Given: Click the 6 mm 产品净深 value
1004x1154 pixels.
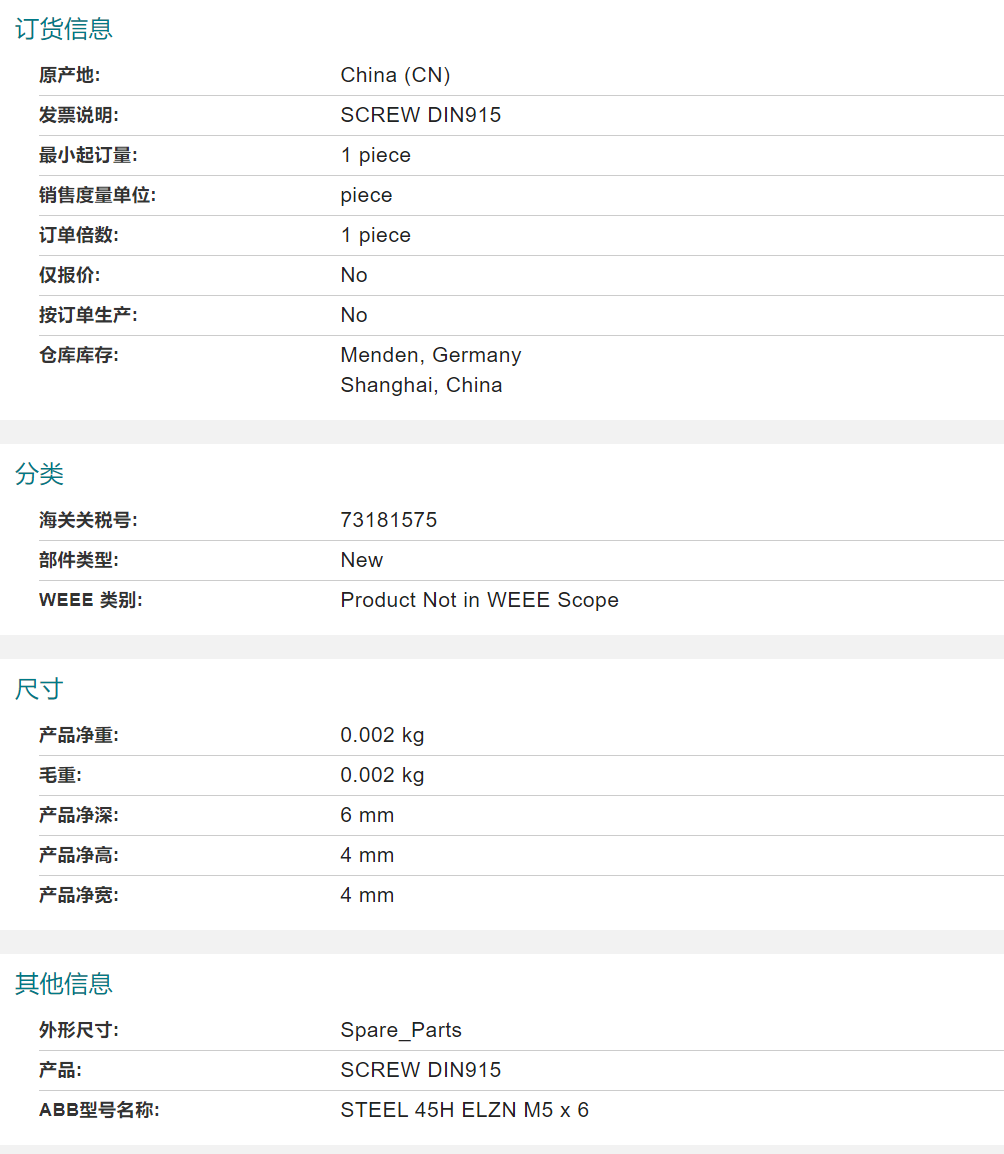Looking at the screenshot, I should 367,815.
